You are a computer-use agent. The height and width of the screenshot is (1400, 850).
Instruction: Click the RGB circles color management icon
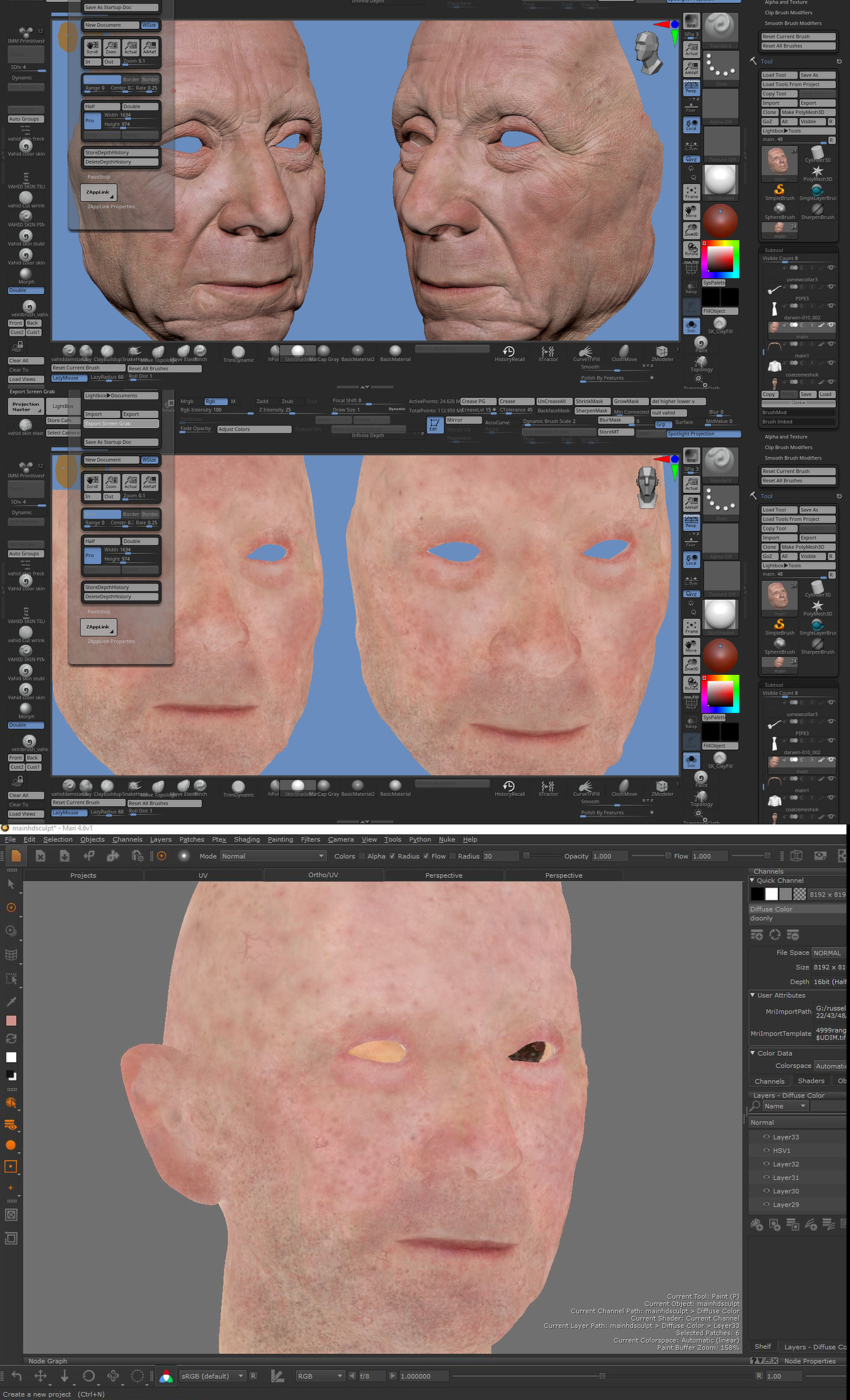166,1377
